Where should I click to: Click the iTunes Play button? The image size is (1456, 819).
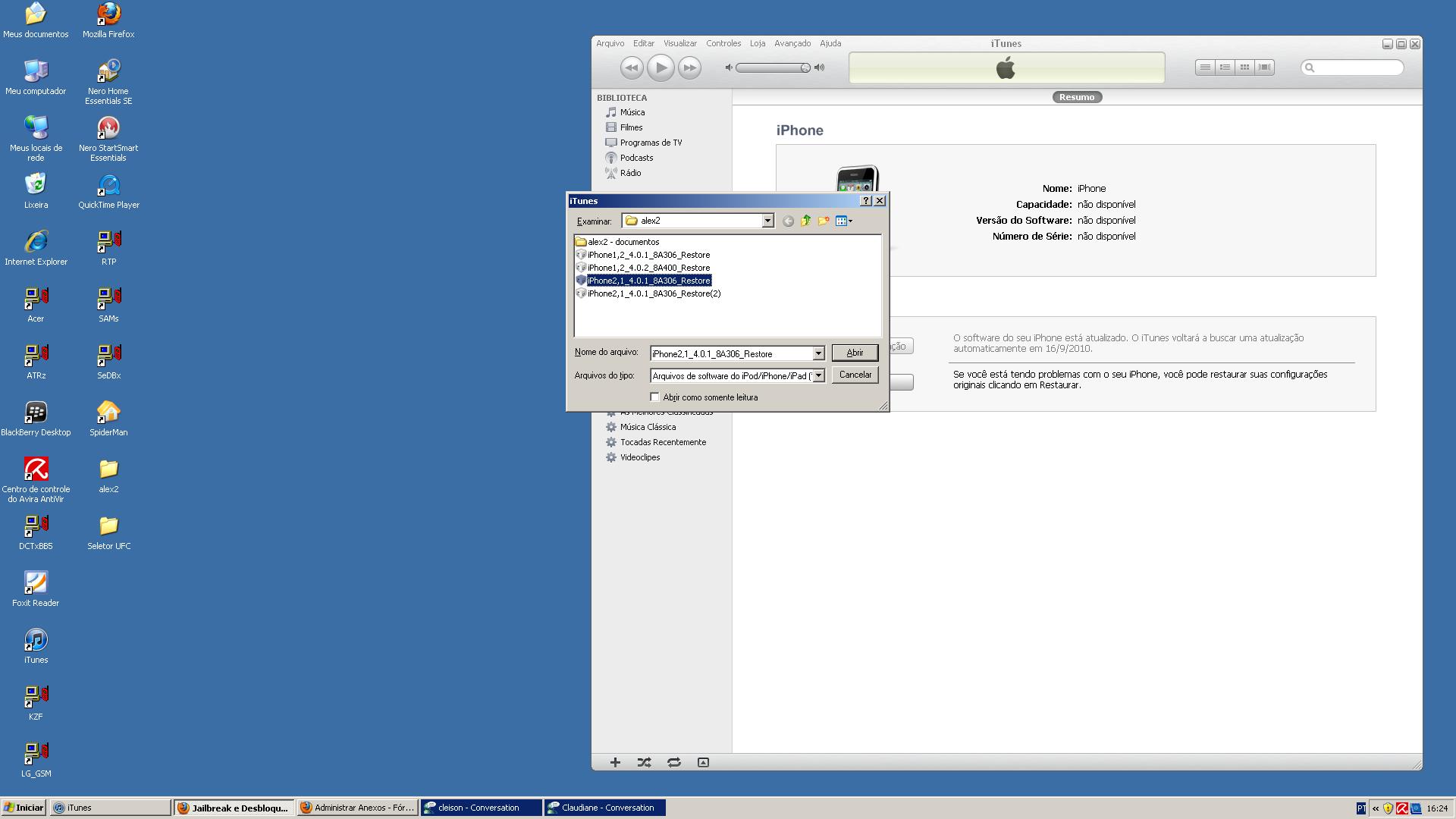tap(661, 68)
